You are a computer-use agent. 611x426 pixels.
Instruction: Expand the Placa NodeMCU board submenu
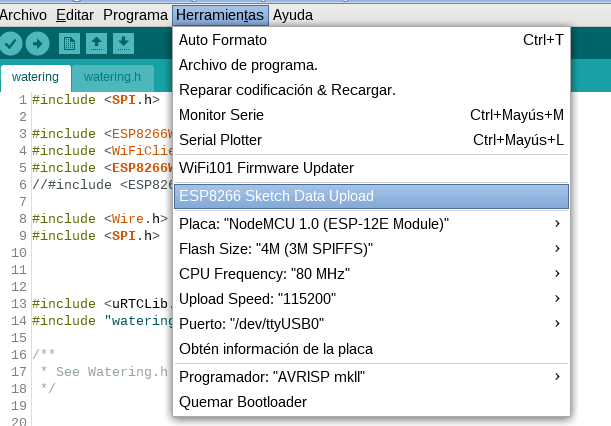[370, 222]
